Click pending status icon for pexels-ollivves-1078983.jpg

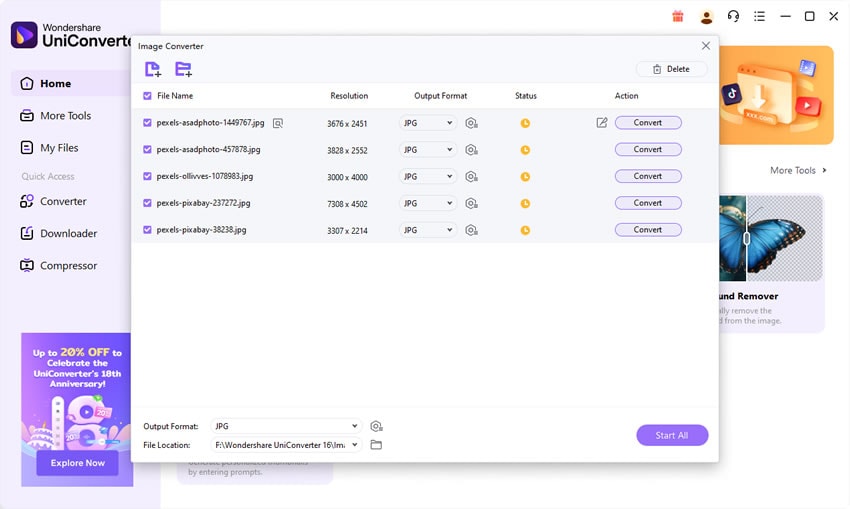pos(525,177)
